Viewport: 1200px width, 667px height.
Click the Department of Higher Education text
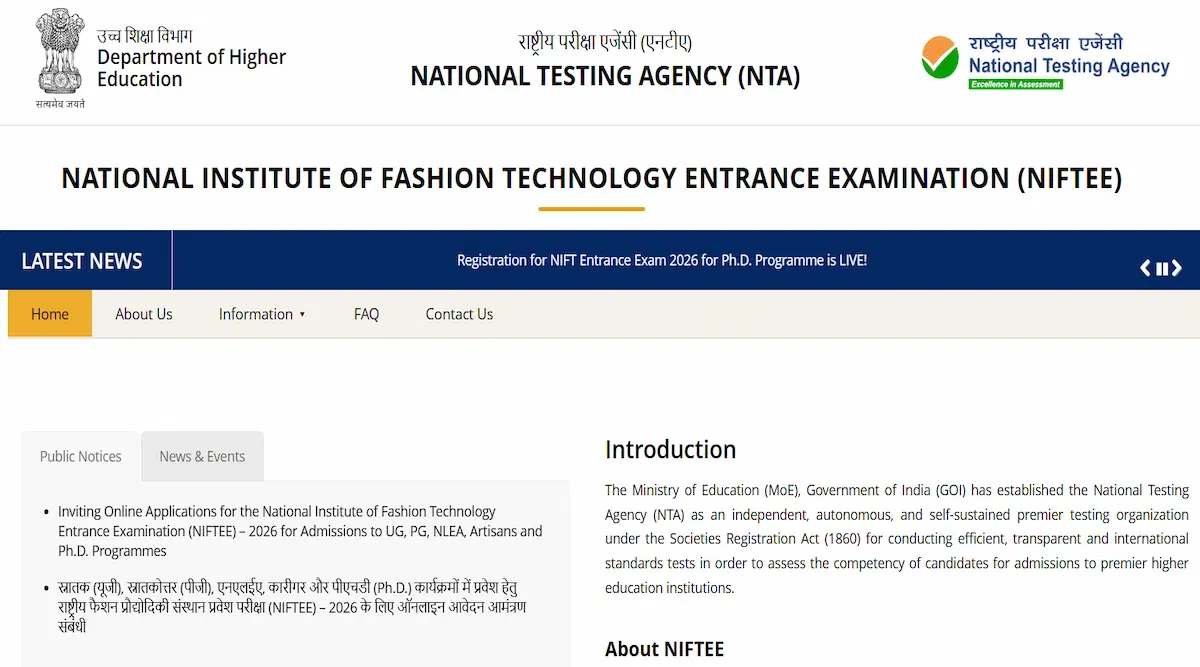coord(191,68)
